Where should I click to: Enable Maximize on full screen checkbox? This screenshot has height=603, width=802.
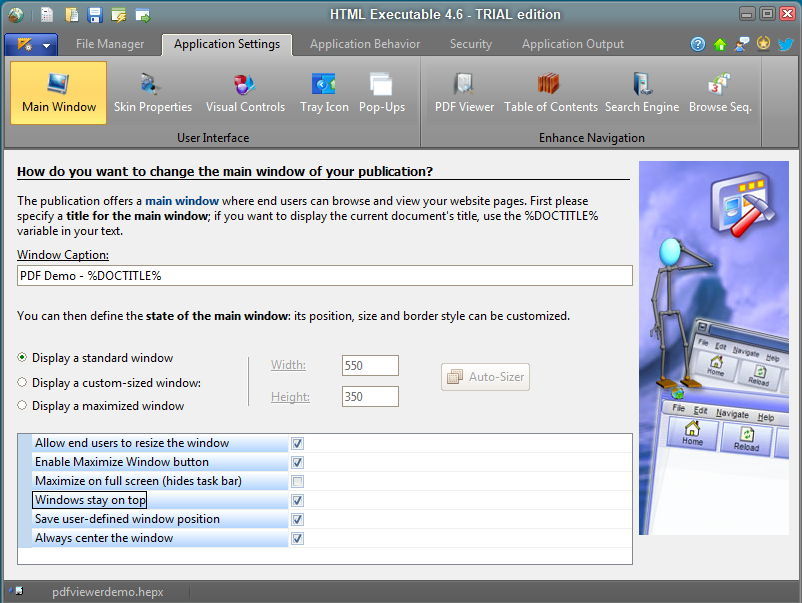[297, 481]
